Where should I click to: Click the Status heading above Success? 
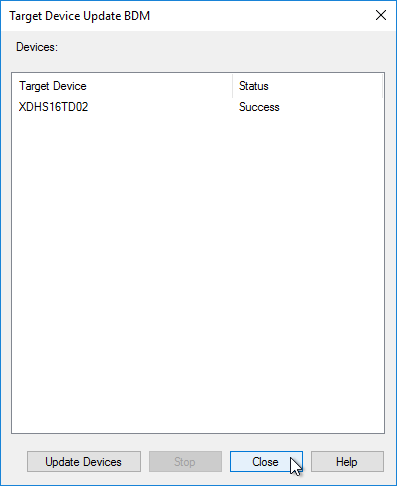coord(254,86)
